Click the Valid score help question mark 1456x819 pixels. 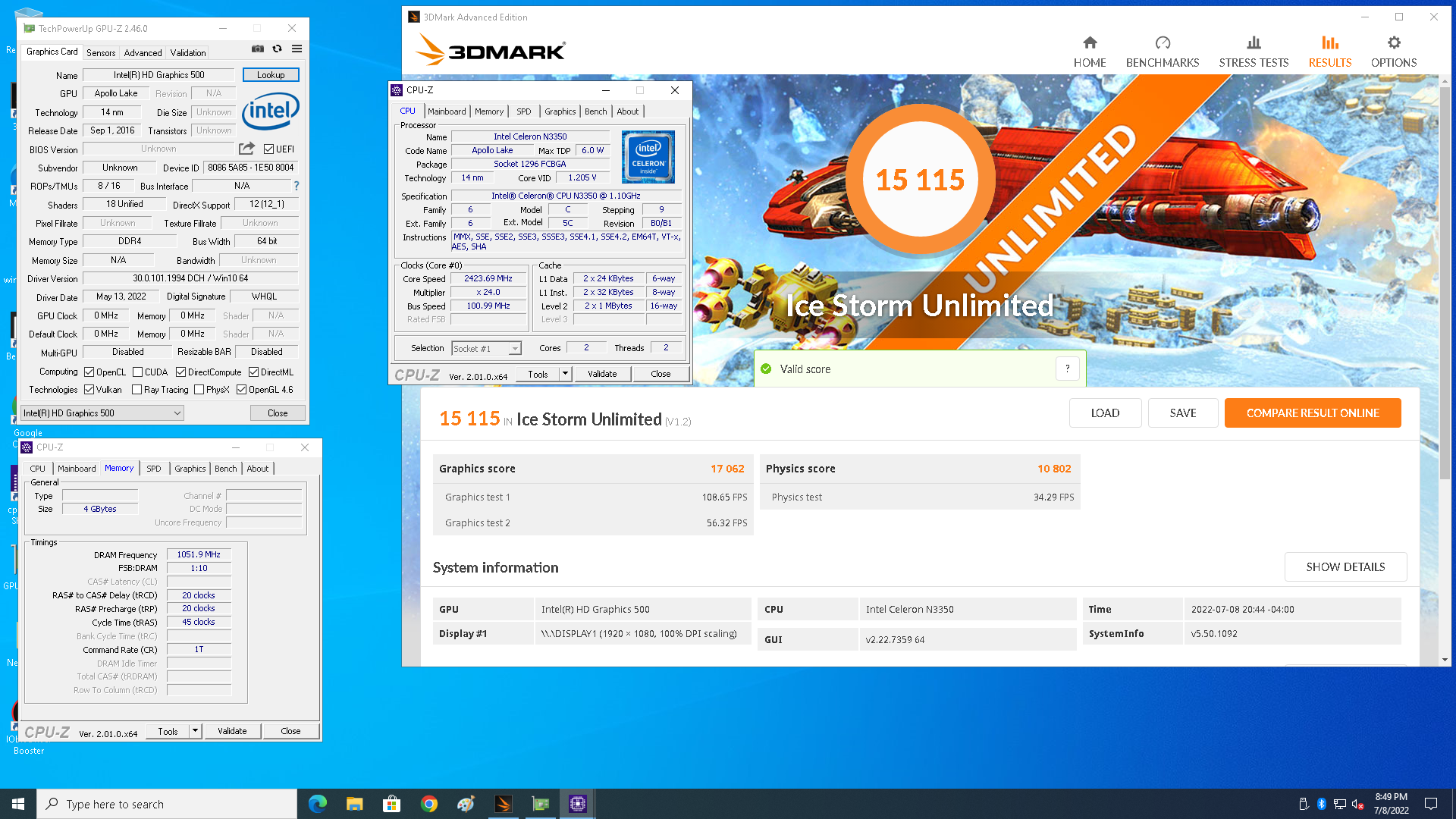(1067, 369)
